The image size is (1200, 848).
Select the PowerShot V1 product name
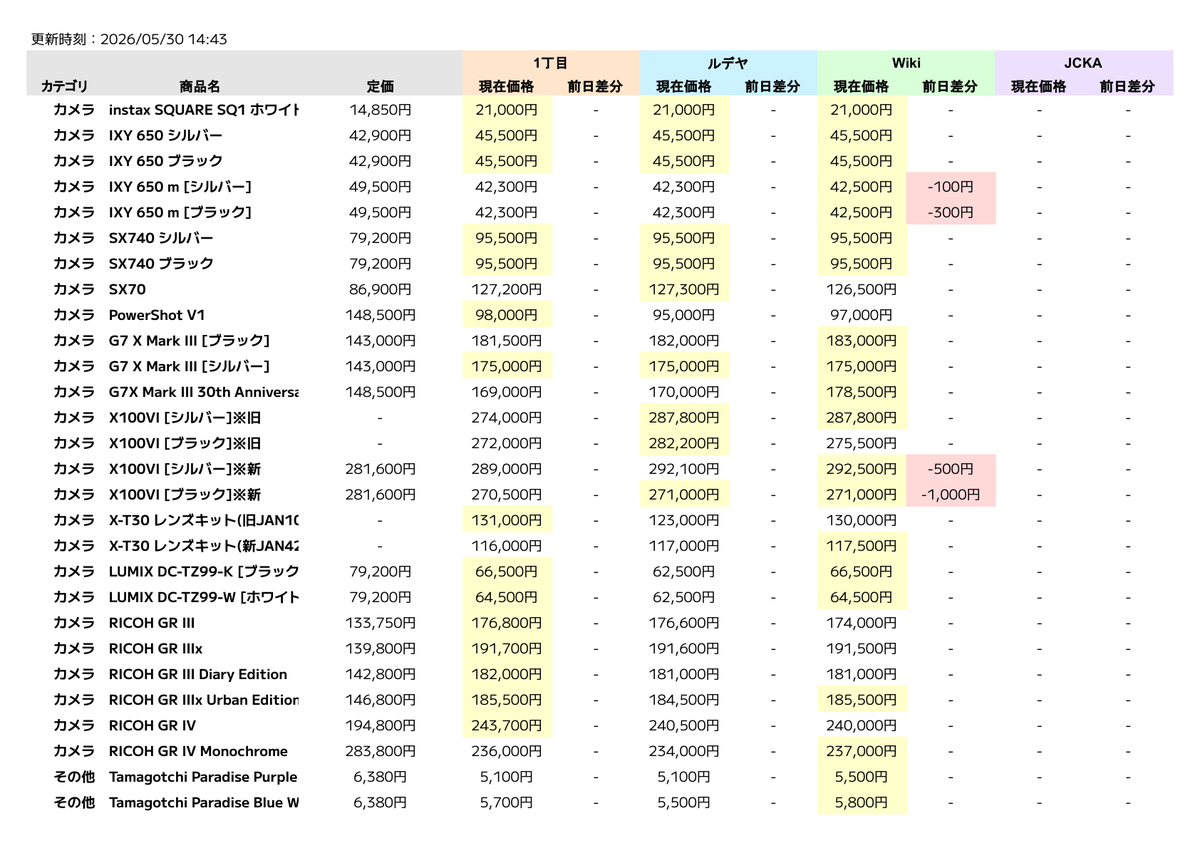[x=157, y=315]
